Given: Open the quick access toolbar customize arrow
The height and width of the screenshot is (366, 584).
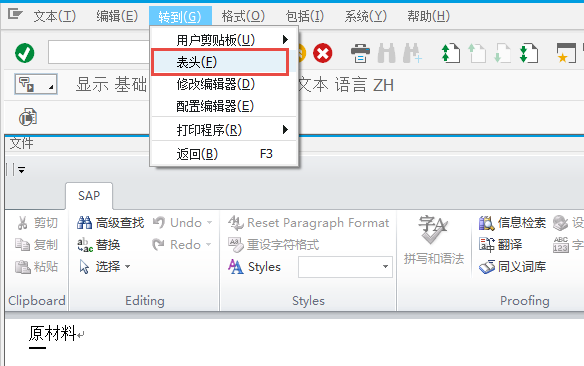Looking at the screenshot, I should 22,170.
